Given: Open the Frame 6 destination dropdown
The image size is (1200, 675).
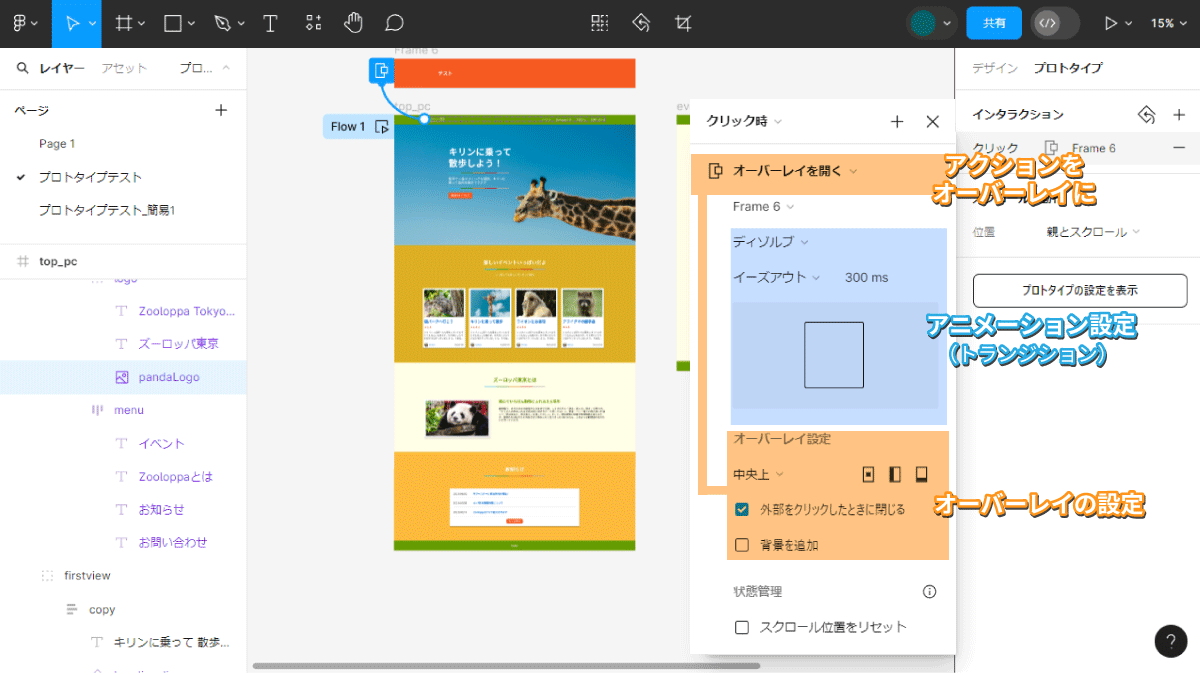Looking at the screenshot, I should 763,207.
